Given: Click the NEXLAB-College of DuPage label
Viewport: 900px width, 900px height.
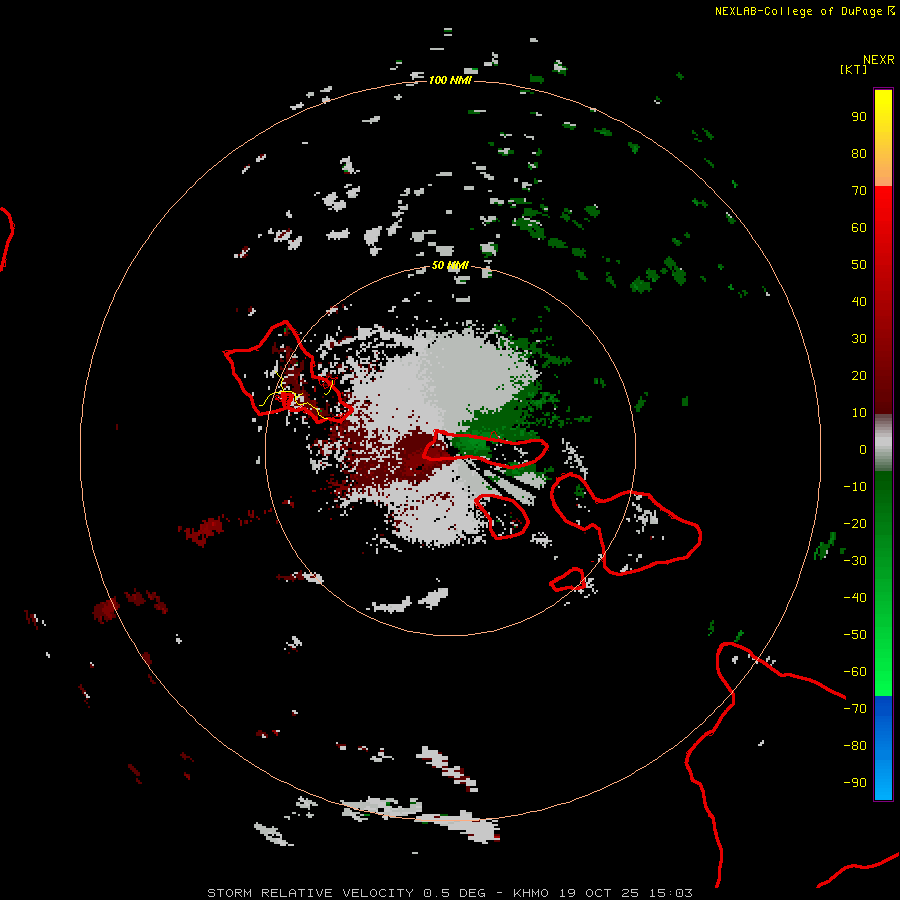Looking at the screenshot, I should (x=798, y=11).
